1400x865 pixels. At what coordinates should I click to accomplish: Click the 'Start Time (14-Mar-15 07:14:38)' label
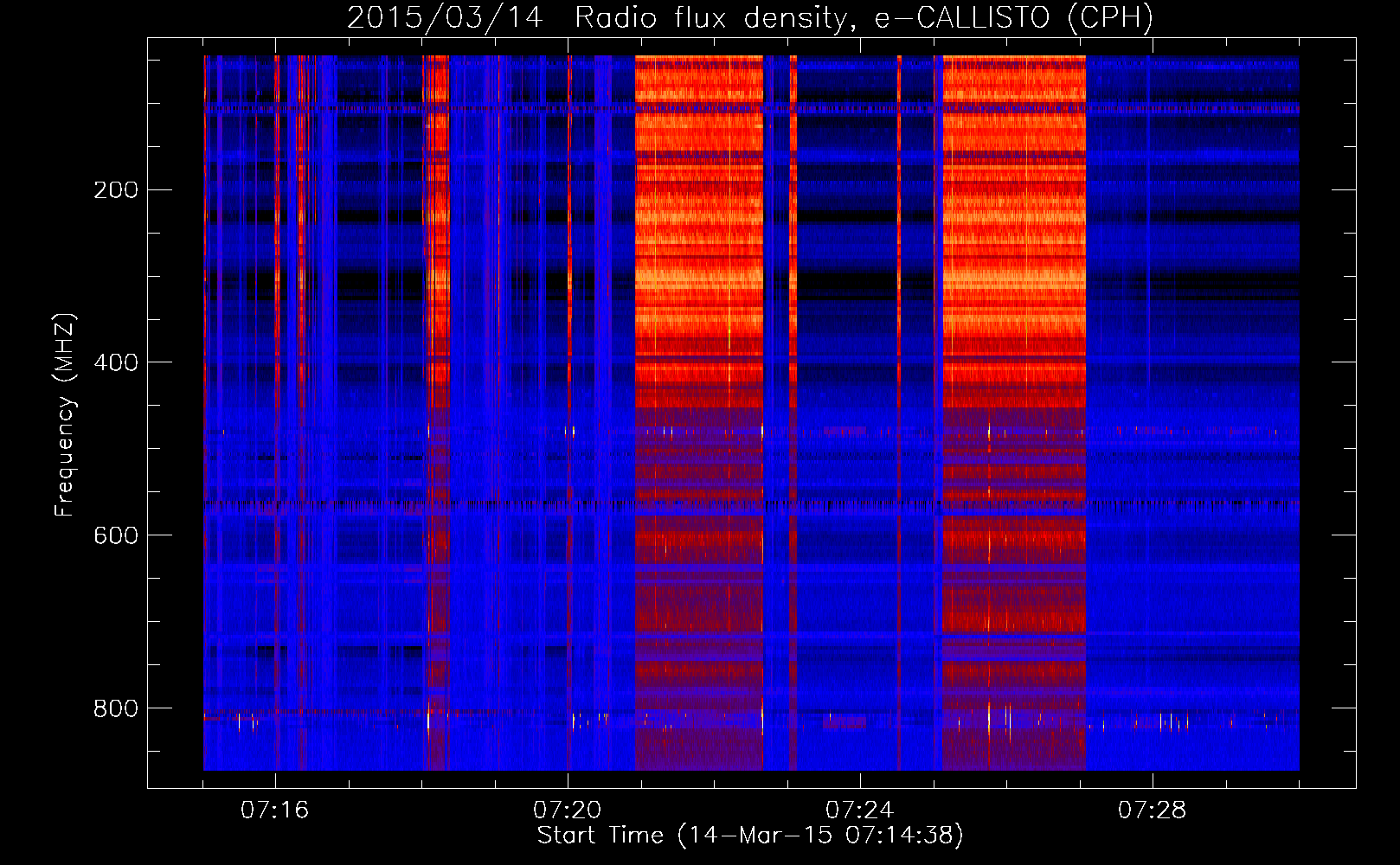pyautogui.click(x=750, y=836)
